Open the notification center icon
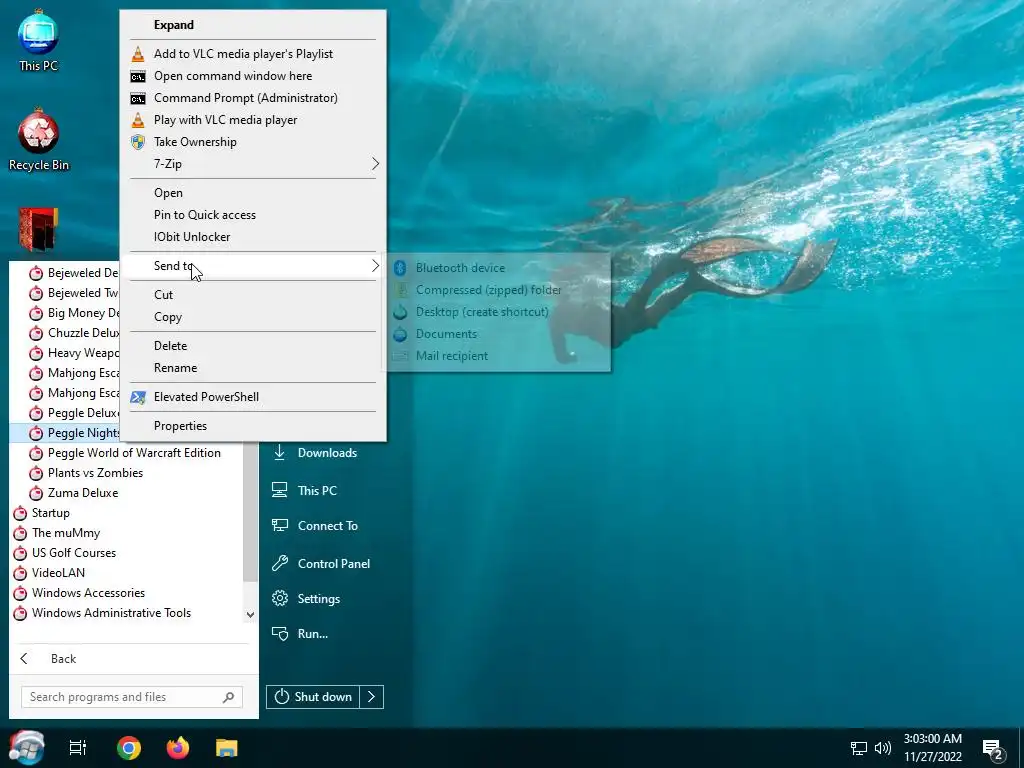The height and width of the screenshot is (768, 1024). 993,749
